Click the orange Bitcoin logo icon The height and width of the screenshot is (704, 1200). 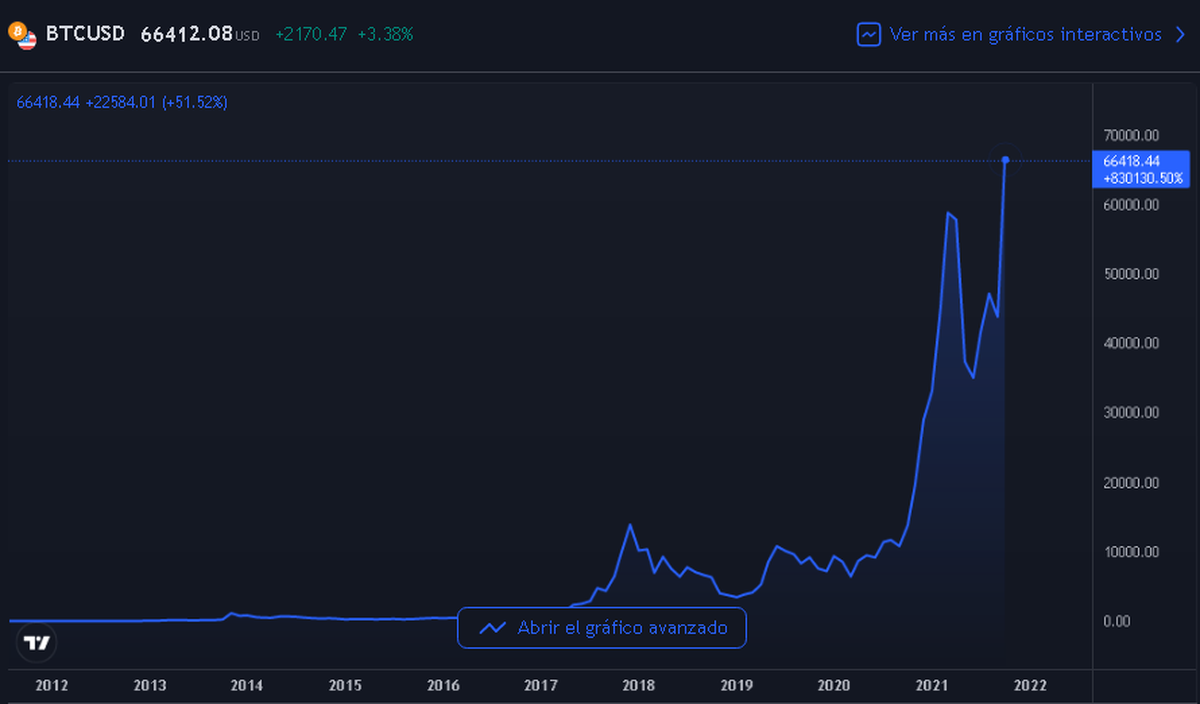pyautogui.click(x=17, y=31)
